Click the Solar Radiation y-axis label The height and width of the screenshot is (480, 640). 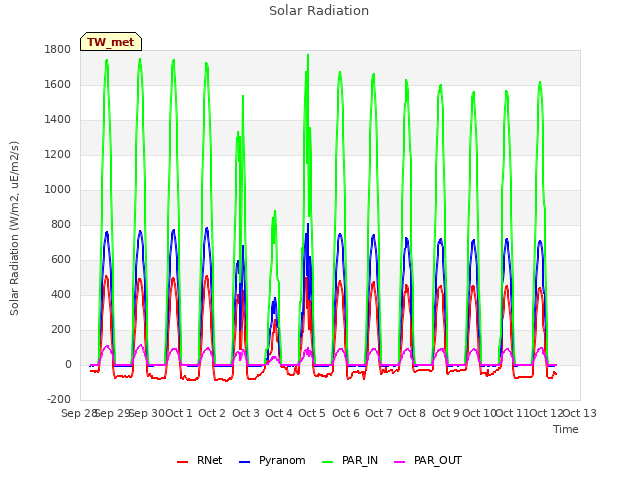tap(14, 228)
